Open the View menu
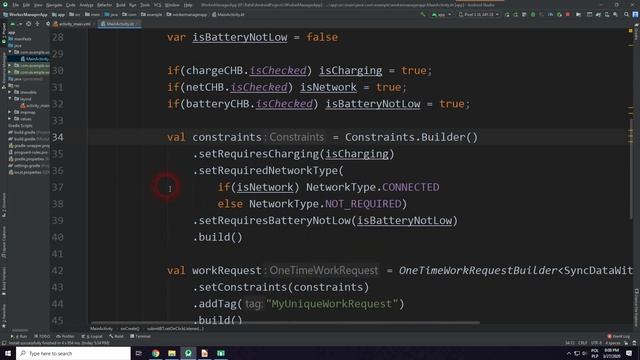Screen dimensions: 640x360 [38, 5]
